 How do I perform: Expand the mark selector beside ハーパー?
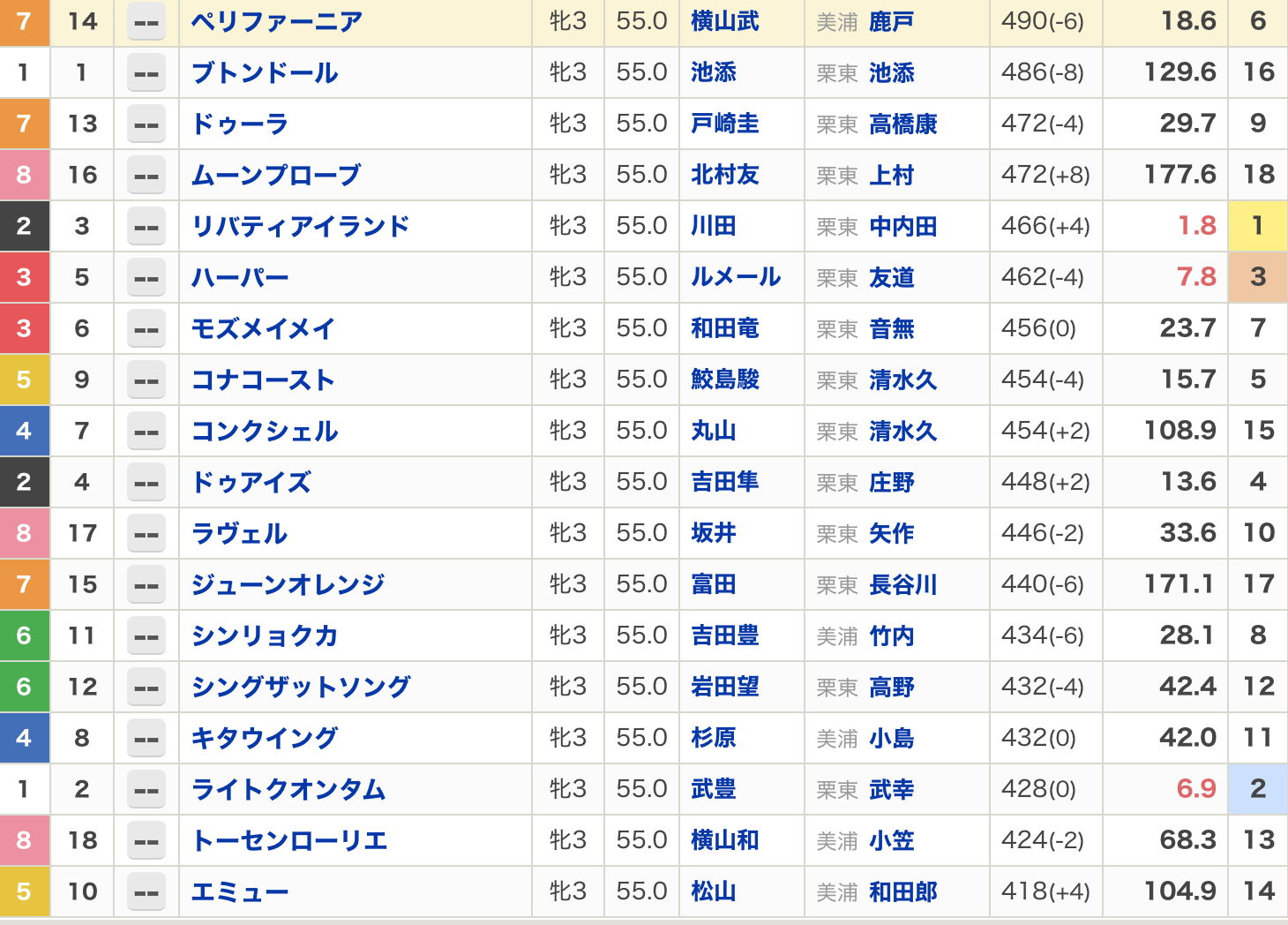(x=146, y=278)
